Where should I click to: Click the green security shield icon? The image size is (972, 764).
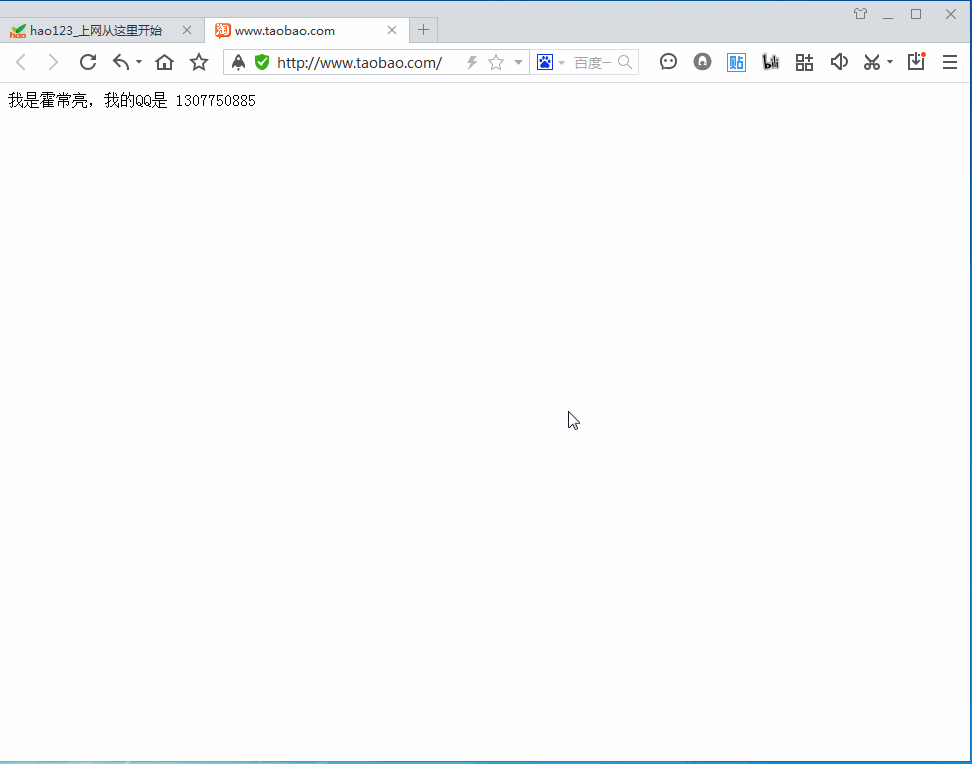point(262,62)
